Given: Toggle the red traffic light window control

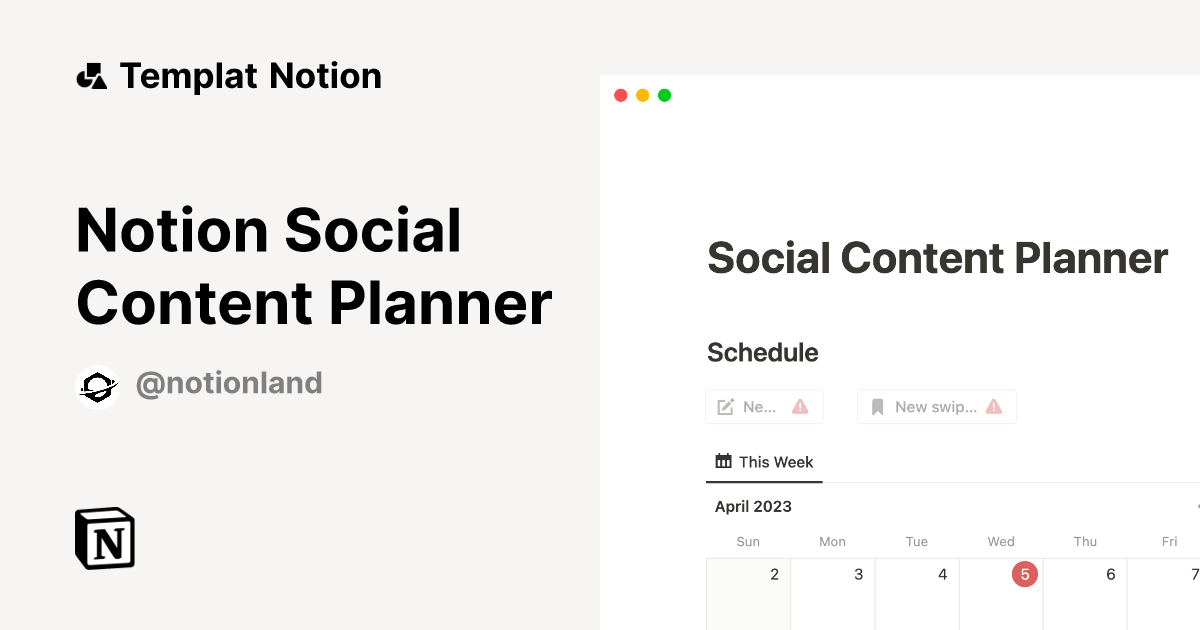Looking at the screenshot, I should tap(621, 95).
